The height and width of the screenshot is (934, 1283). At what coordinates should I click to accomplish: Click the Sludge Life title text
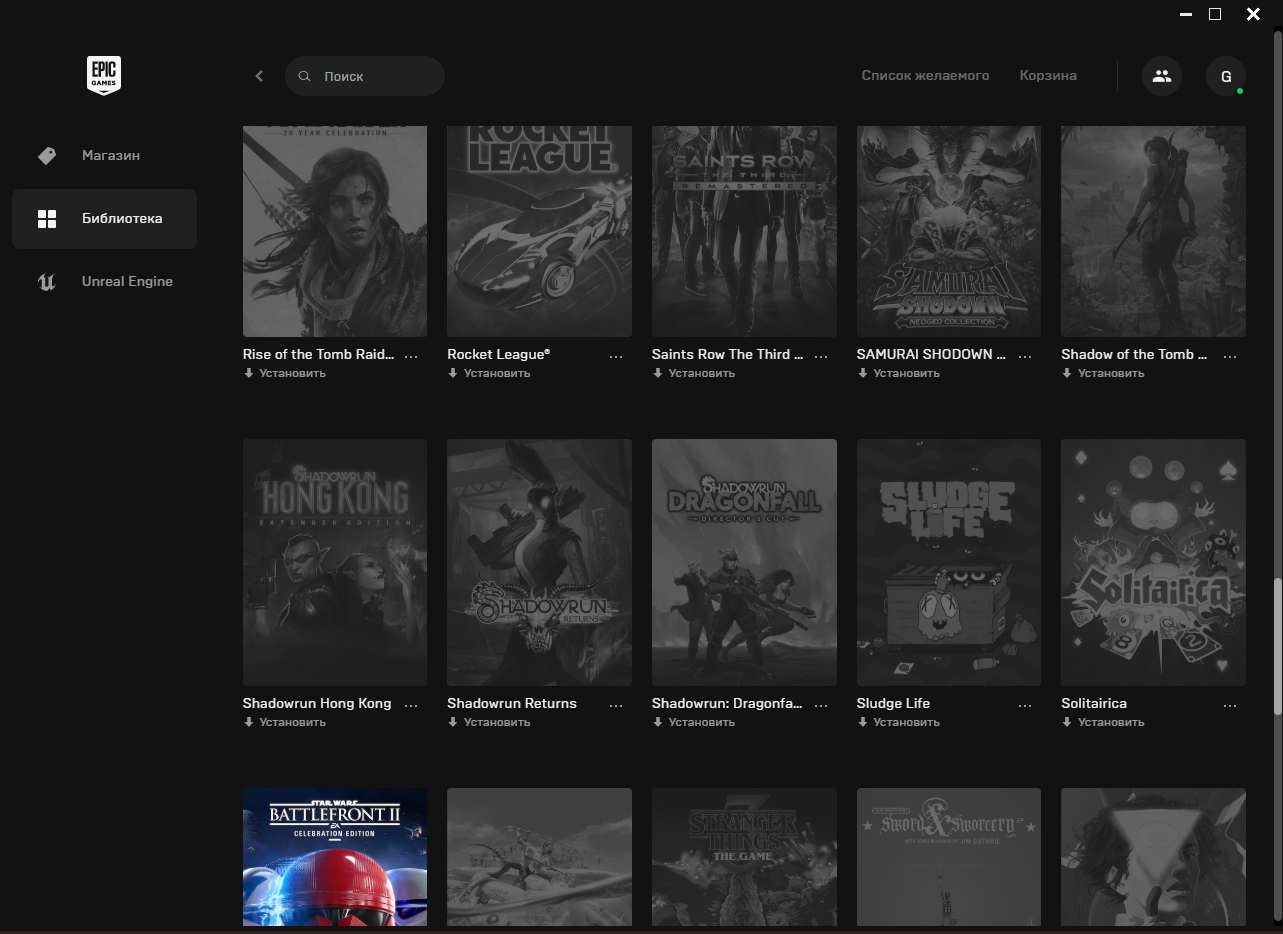(x=893, y=703)
